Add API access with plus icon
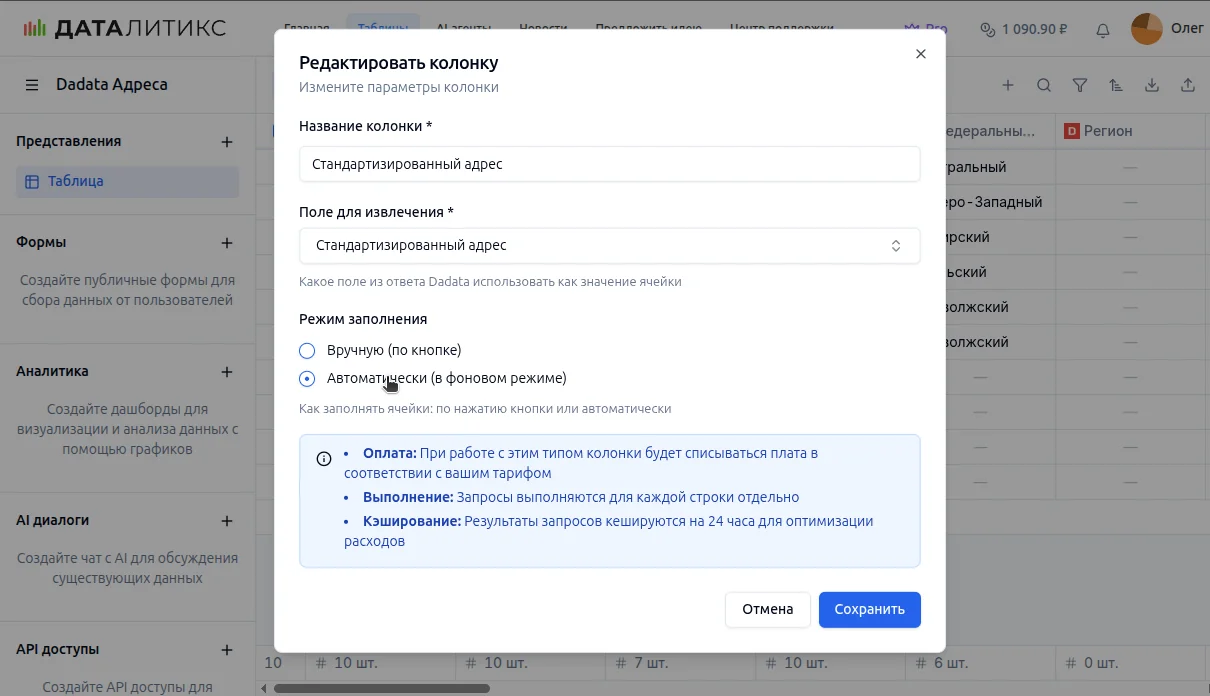 coord(227,650)
